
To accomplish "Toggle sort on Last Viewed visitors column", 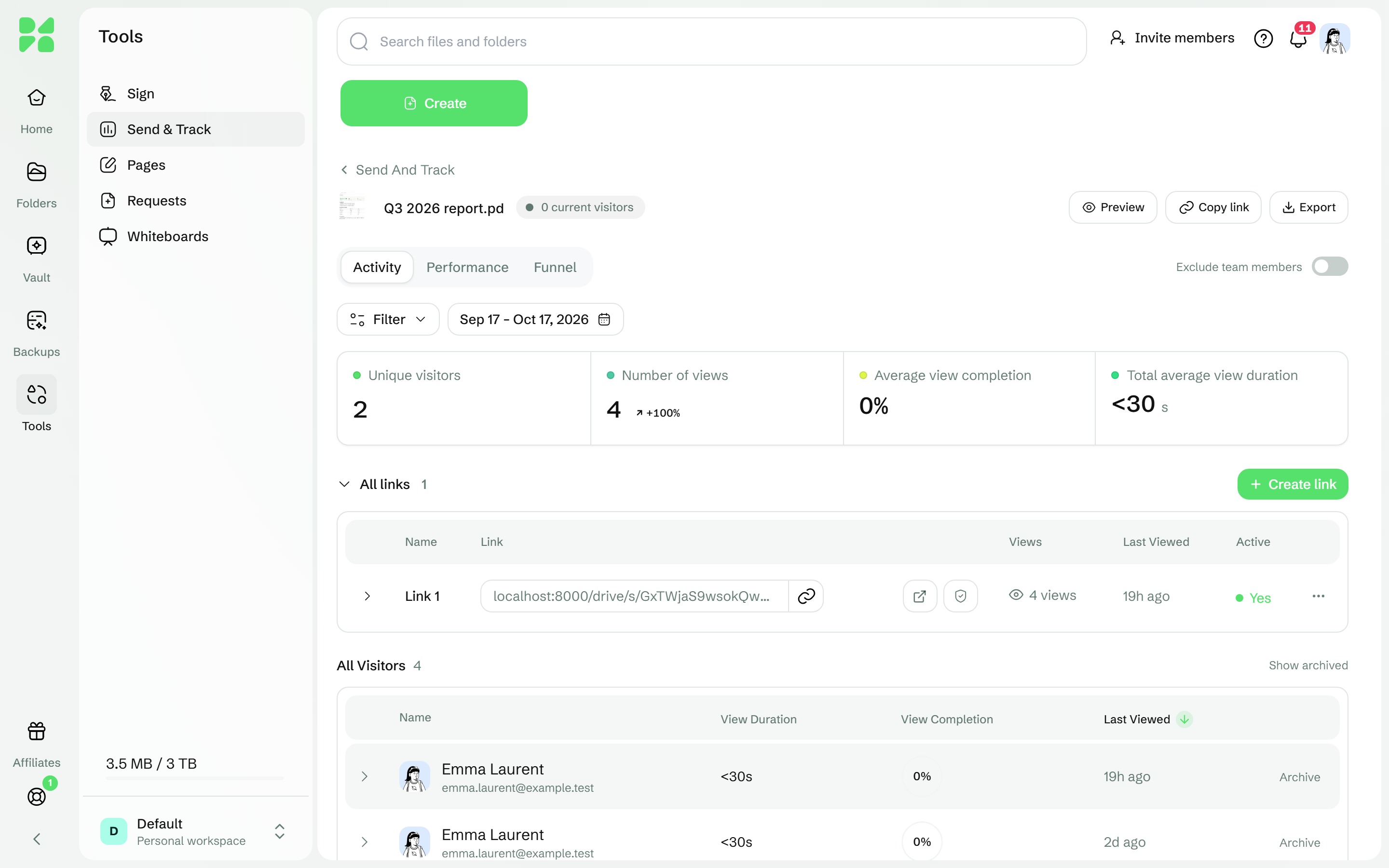I will point(1184,719).
